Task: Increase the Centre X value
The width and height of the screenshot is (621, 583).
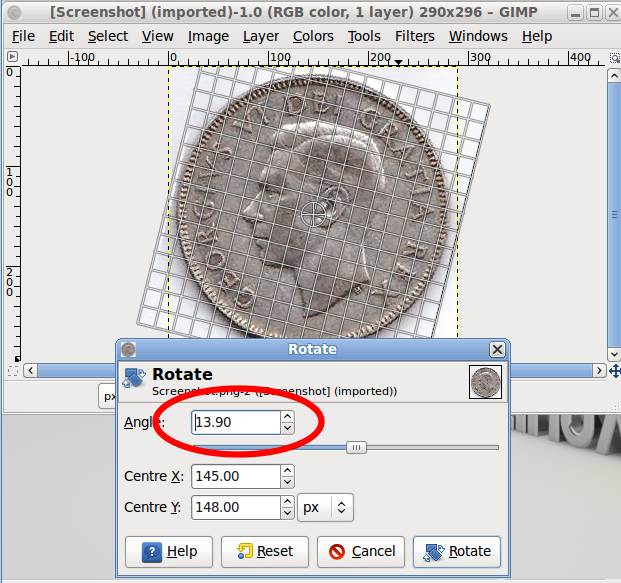Action: tap(288, 470)
